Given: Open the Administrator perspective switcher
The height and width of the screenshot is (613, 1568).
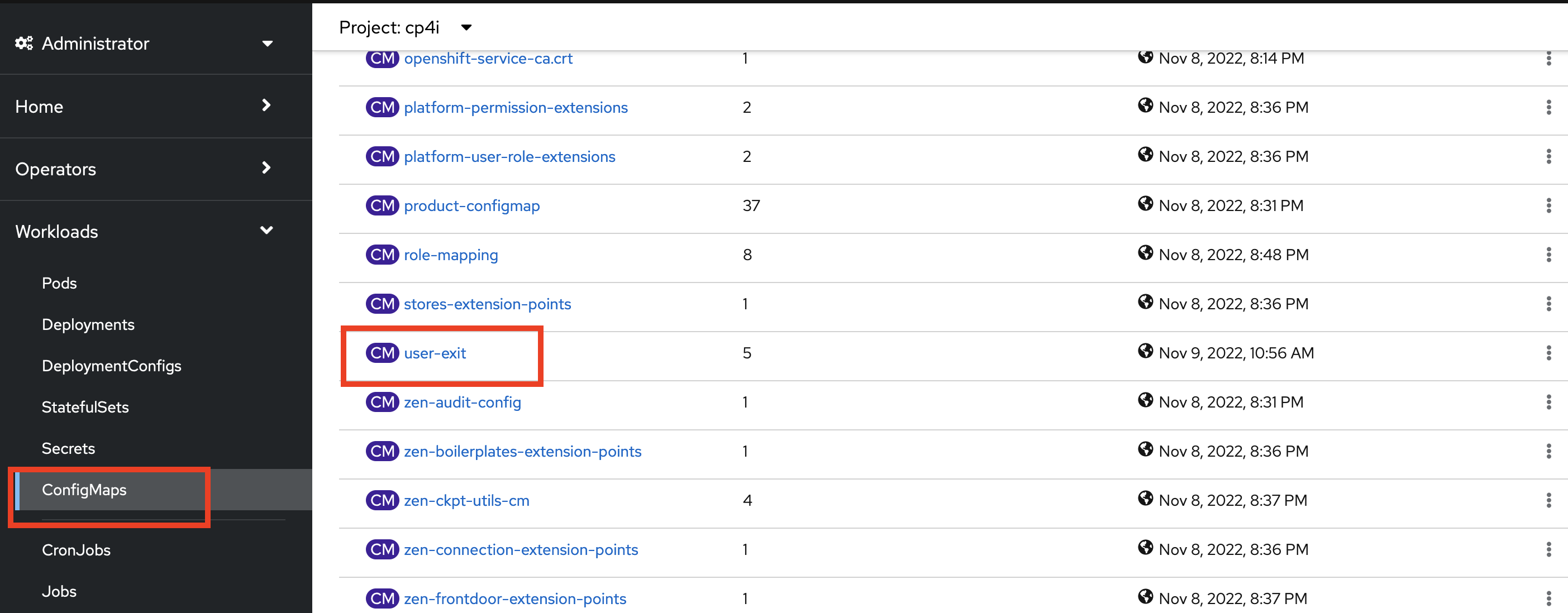Looking at the screenshot, I should click(x=144, y=43).
